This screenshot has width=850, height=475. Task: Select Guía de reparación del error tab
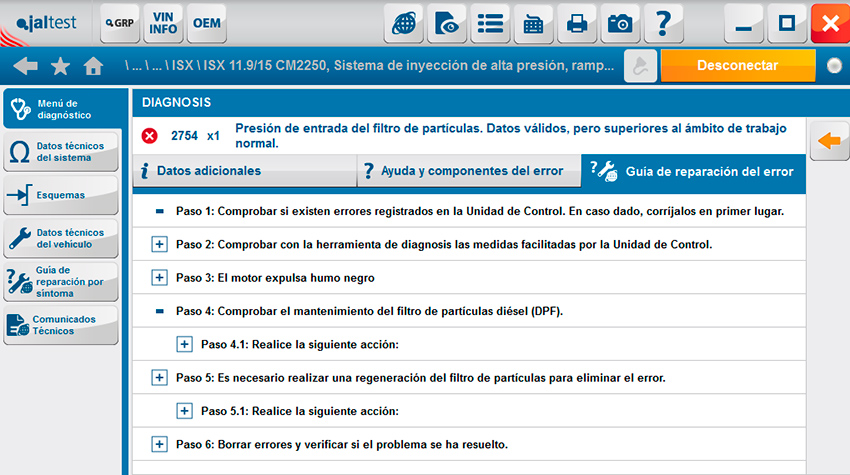tap(693, 171)
